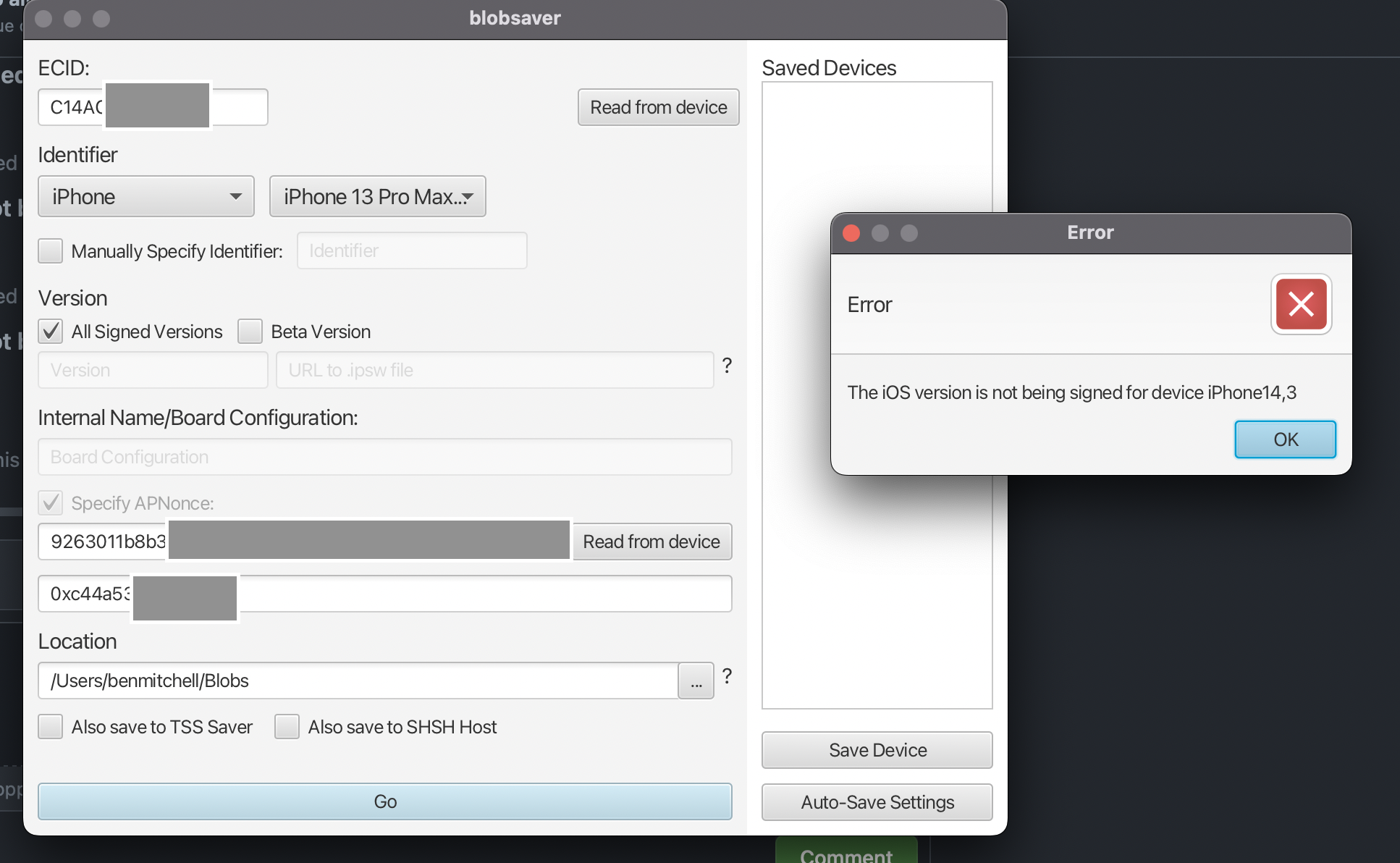Image resolution: width=1400 pixels, height=863 pixels.
Task: Open the Version help question mark
Action: pyautogui.click(x=727, y=366)
